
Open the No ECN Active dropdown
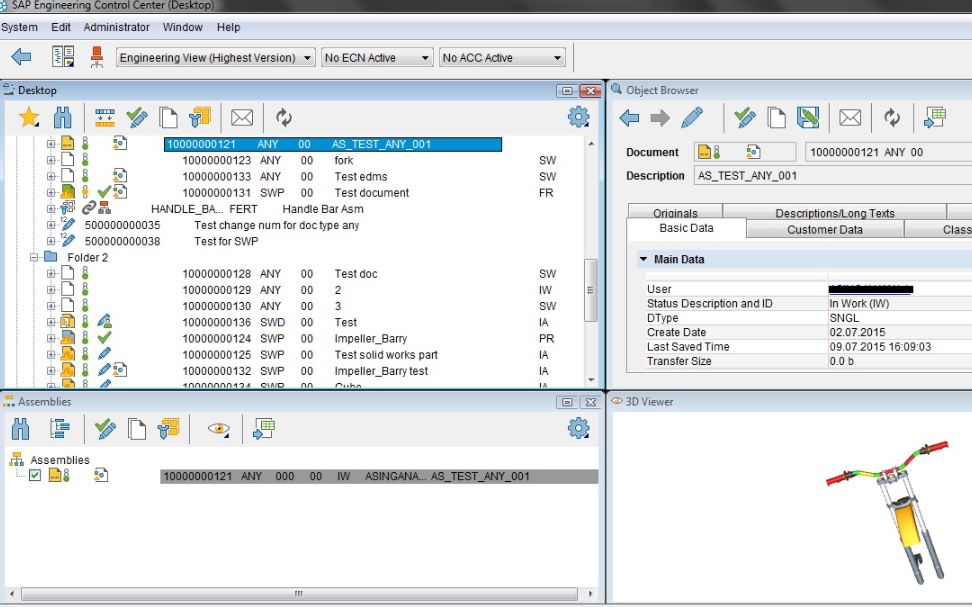(x=376, y=58)
